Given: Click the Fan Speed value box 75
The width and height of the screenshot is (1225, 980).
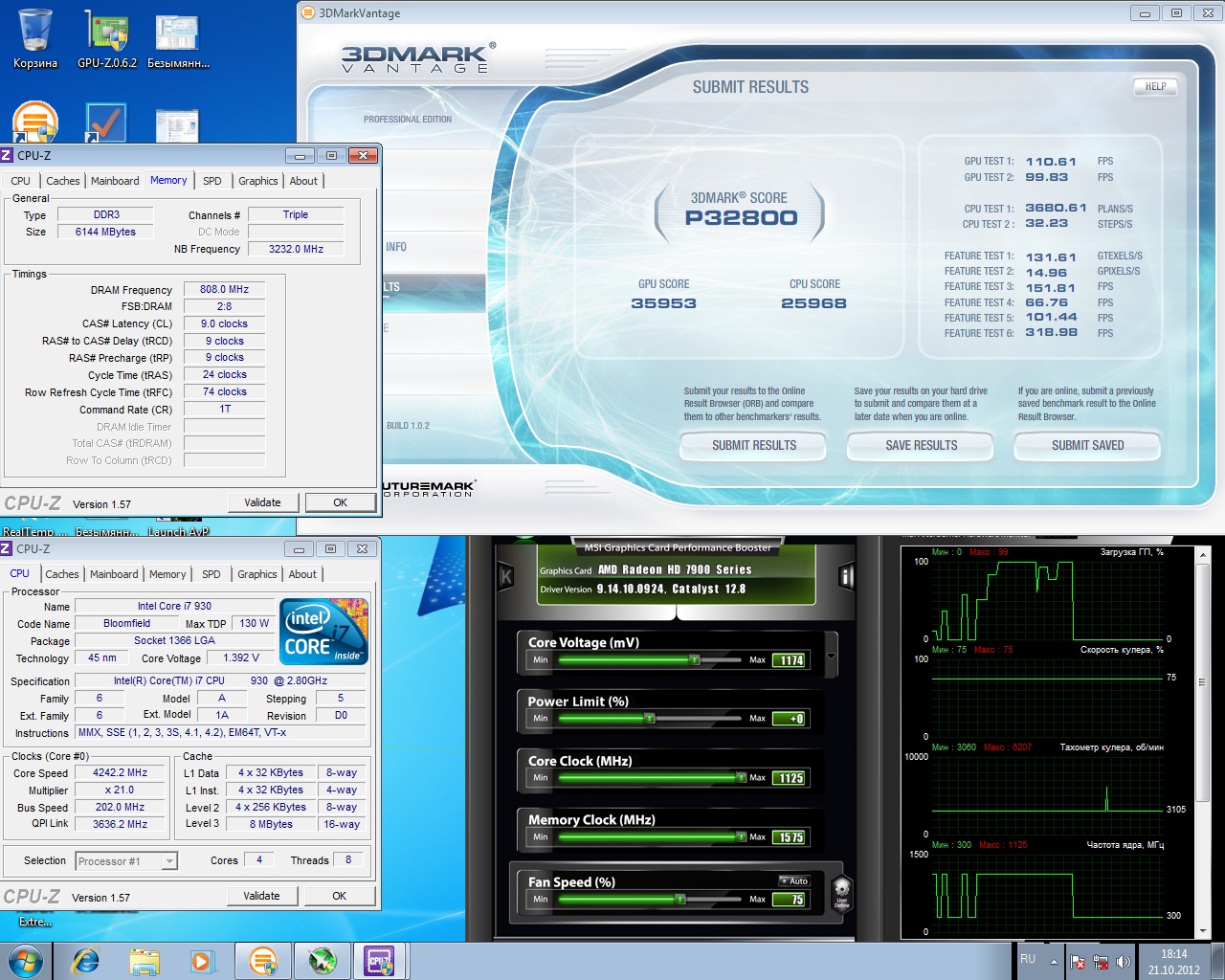Looking at the screenshot, I should [x=791, y=899].
